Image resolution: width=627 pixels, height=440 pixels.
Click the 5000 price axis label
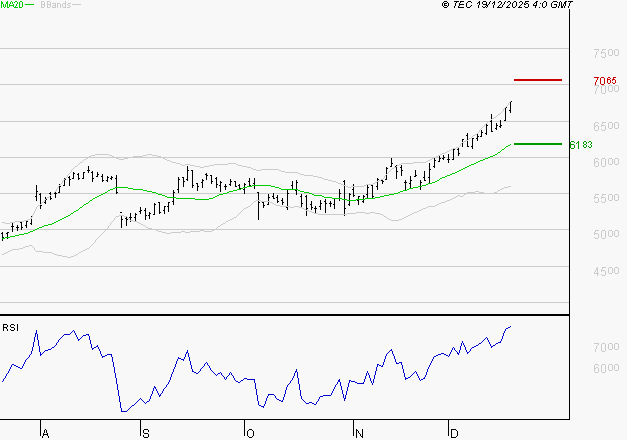pos(606,234)
